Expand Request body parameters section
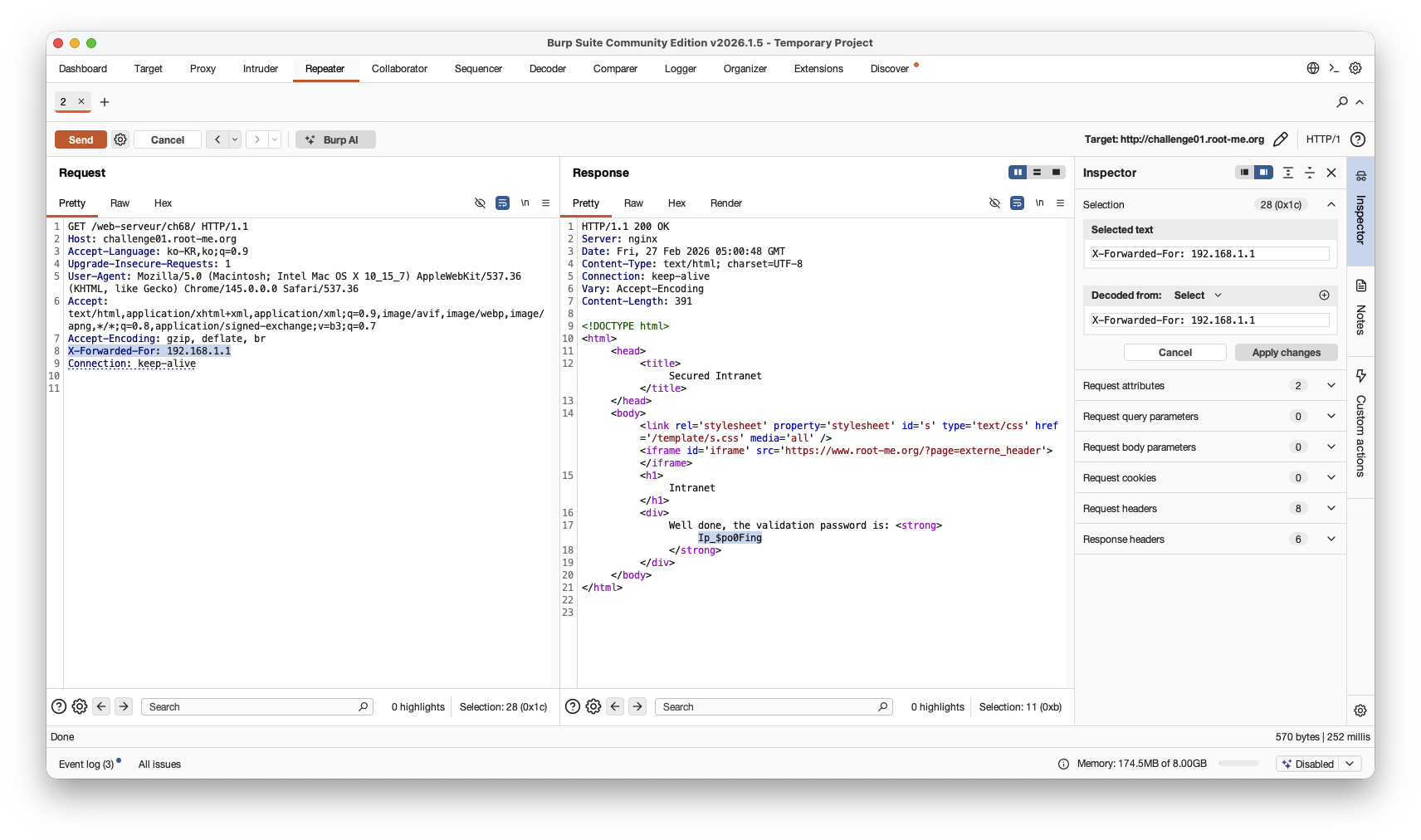This screenshot has height=840, width=1421. (x=1331, y=447)
